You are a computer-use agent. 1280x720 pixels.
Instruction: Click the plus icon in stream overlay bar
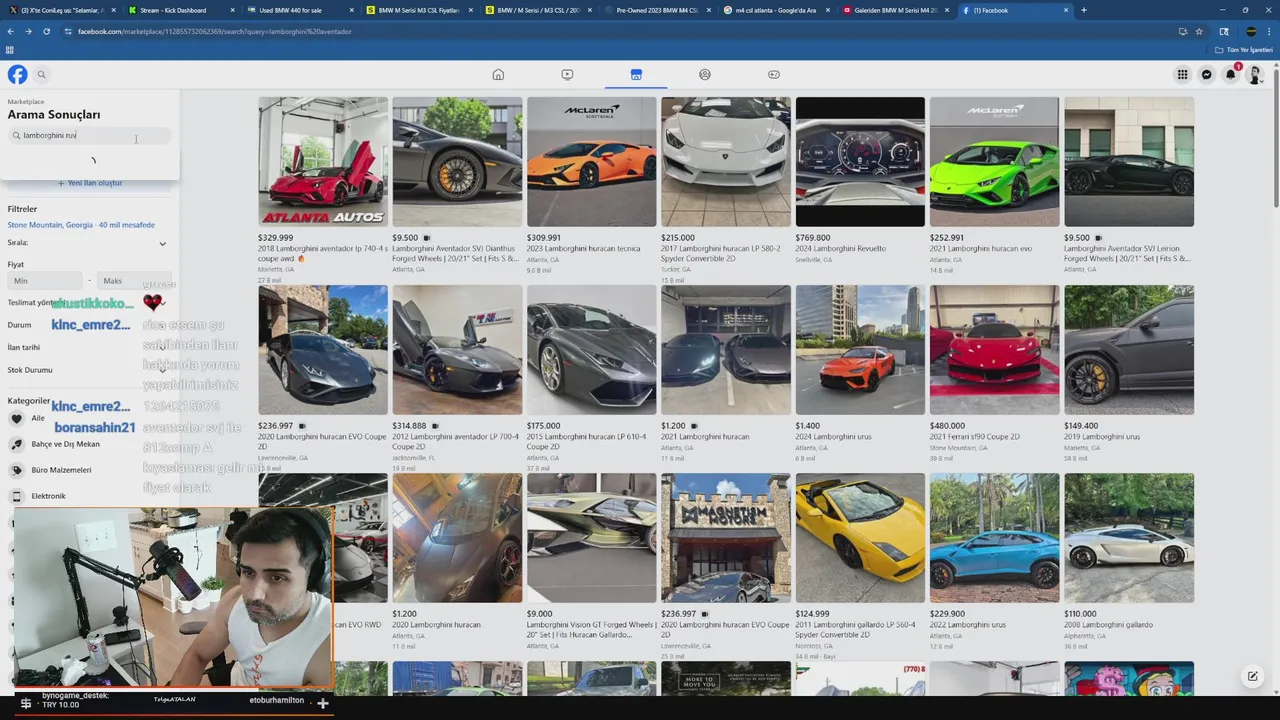(x=322, y=702)
